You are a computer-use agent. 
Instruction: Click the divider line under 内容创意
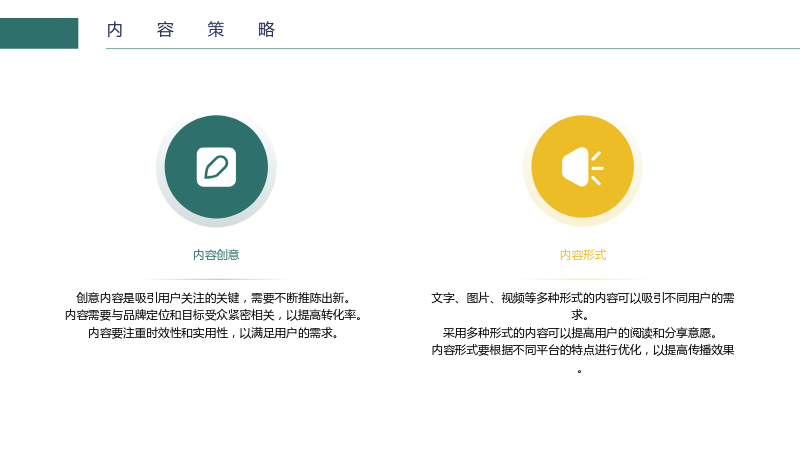[x=216, y=279]
